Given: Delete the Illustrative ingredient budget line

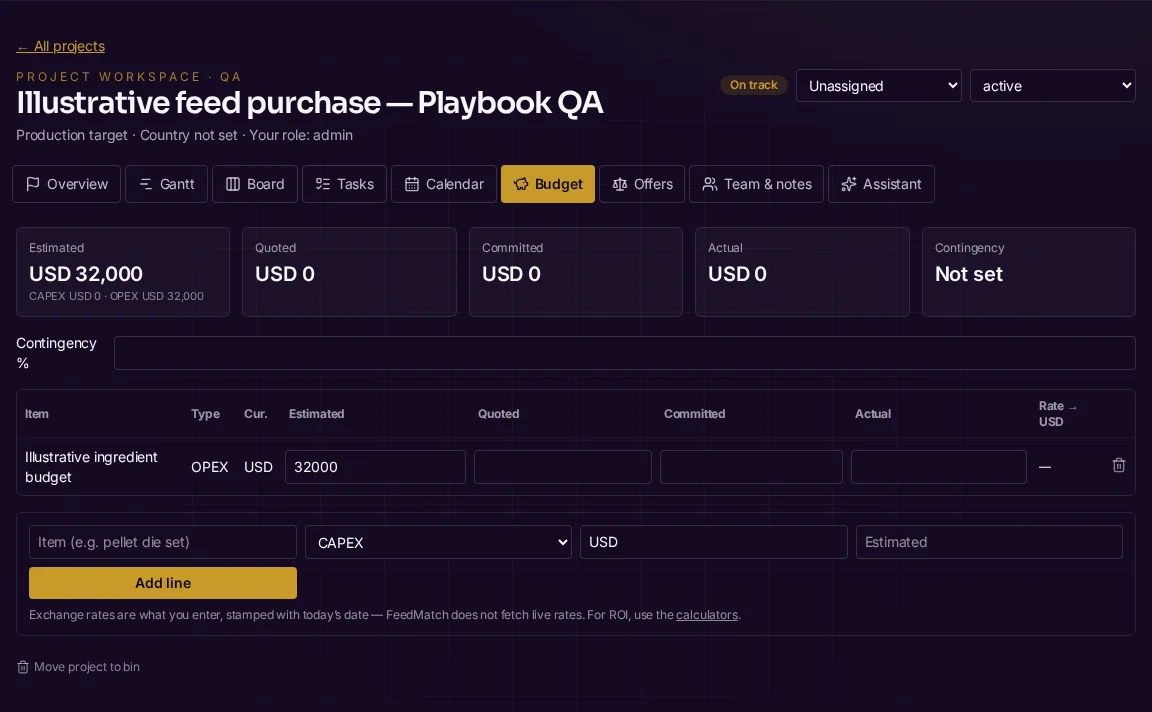Looking at the screenshot, I should [1118, 465].
